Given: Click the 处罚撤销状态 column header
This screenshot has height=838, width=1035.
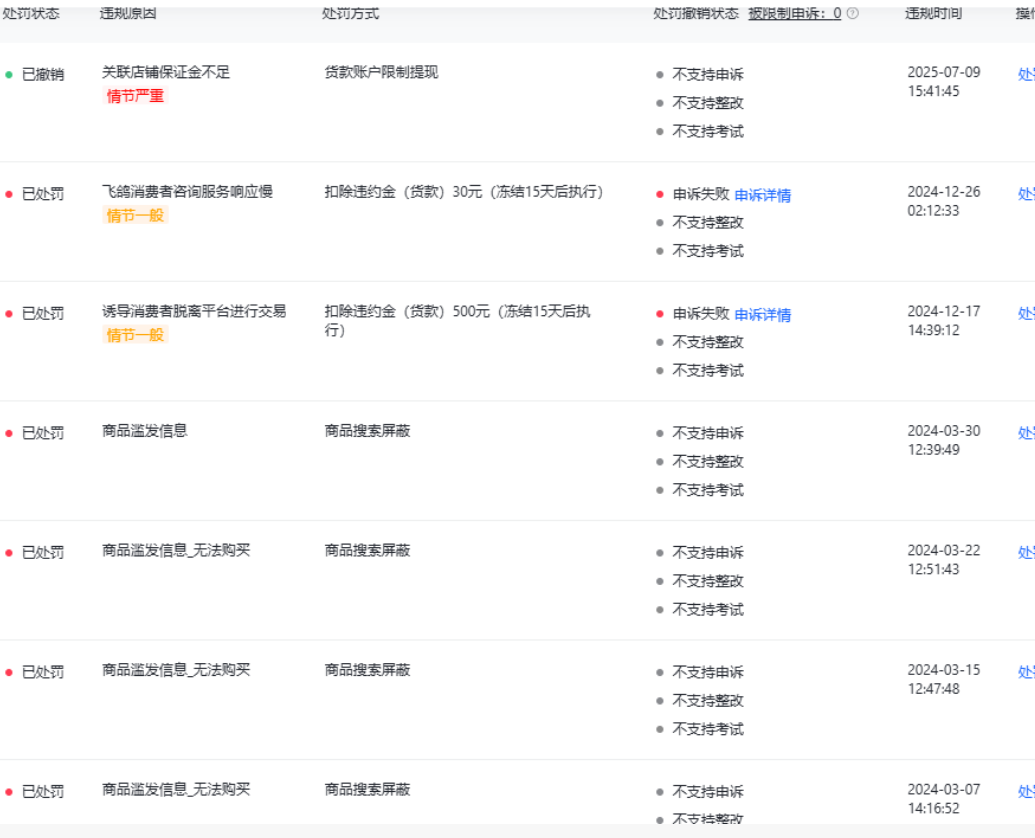Looking at the screenshot, I should (695, 13).
